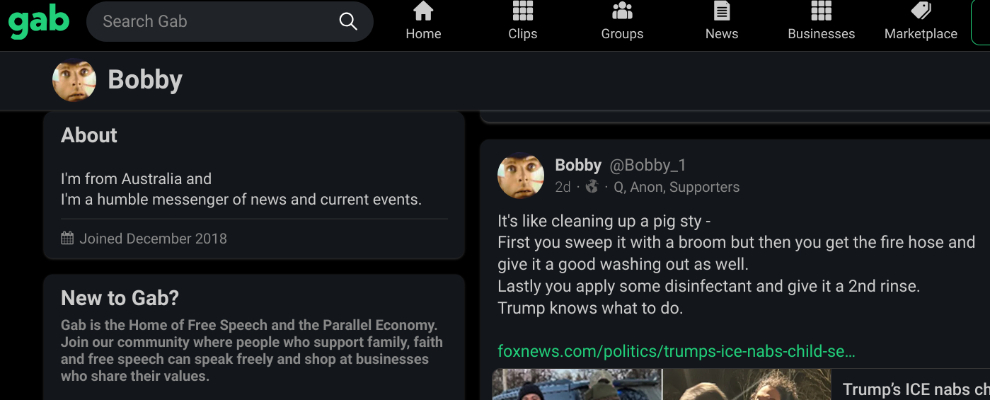Open the Groups icon in navigation
Image resolution: width=990 pixels, height=400 pixels.
(622, 11)
